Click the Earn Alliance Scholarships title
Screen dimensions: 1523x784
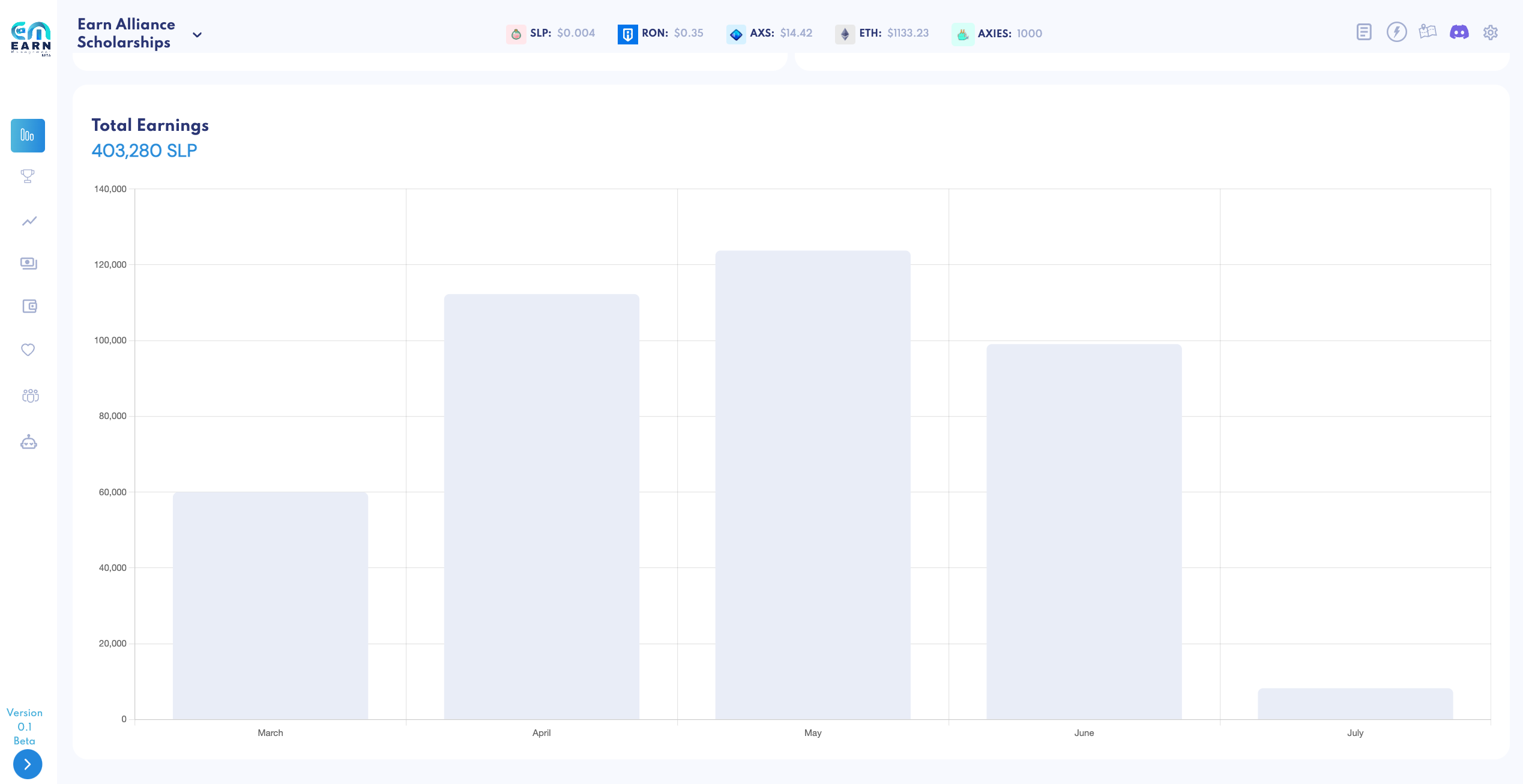pyautogui.click(x=126, y=33)
